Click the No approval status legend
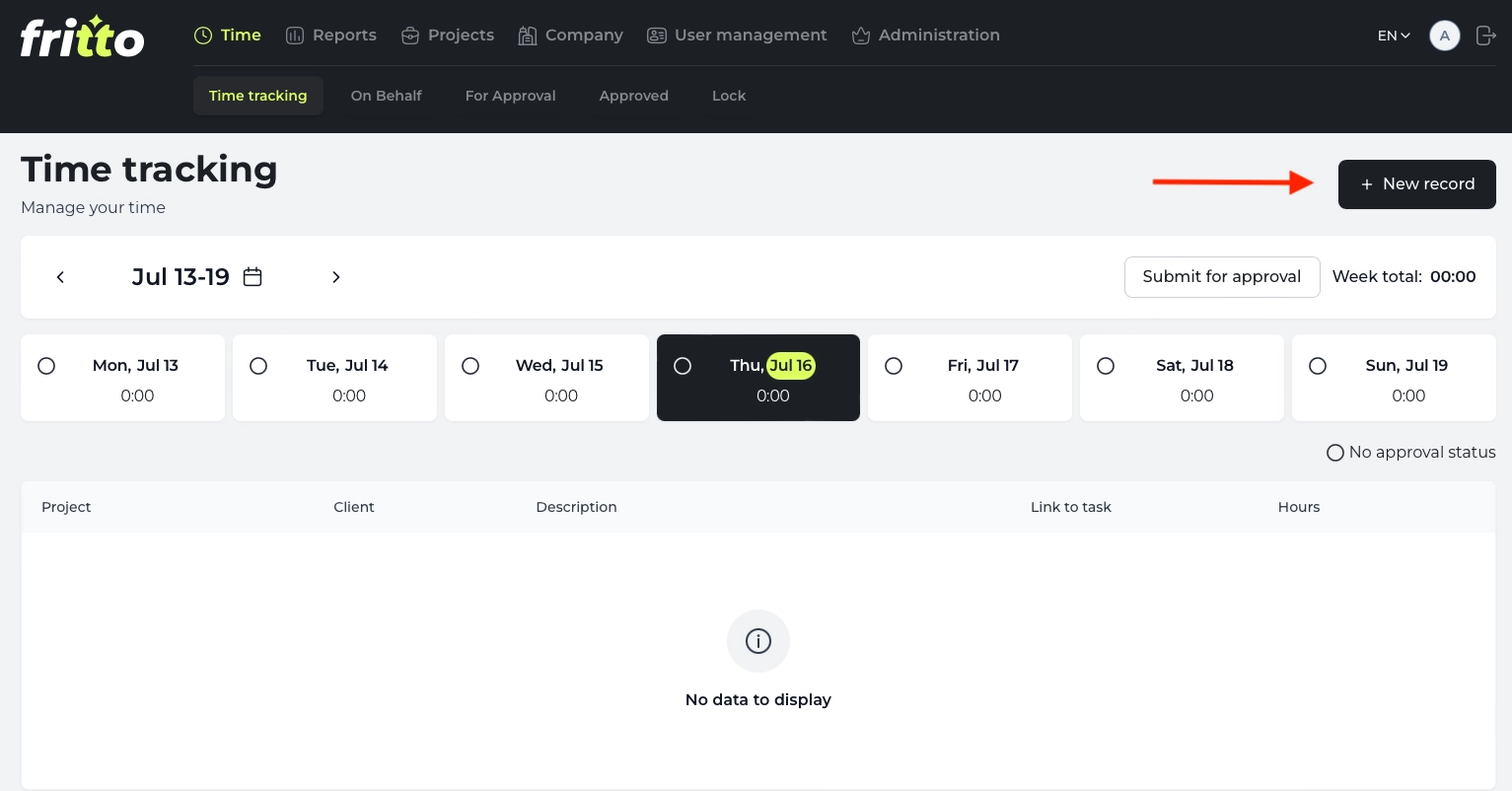Viewport: 1512px width, 791px height. (x=1411, y=453)
